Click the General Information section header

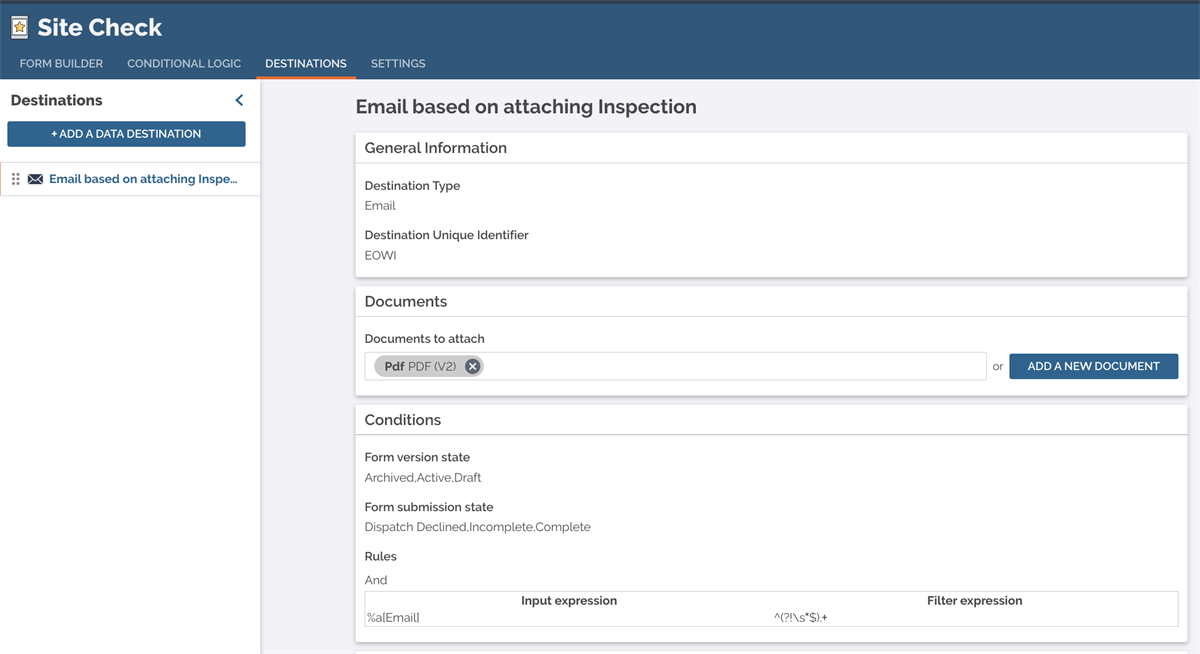point(435,148)
